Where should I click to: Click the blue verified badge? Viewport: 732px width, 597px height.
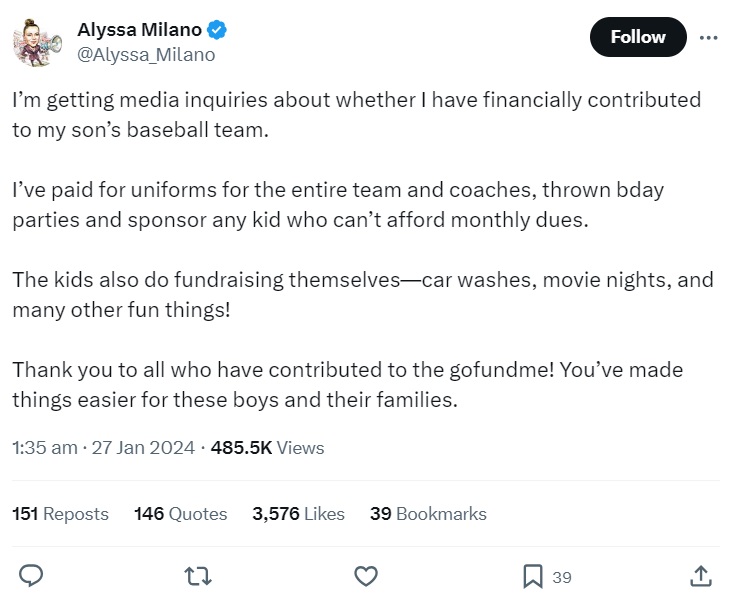coord(218,30)
